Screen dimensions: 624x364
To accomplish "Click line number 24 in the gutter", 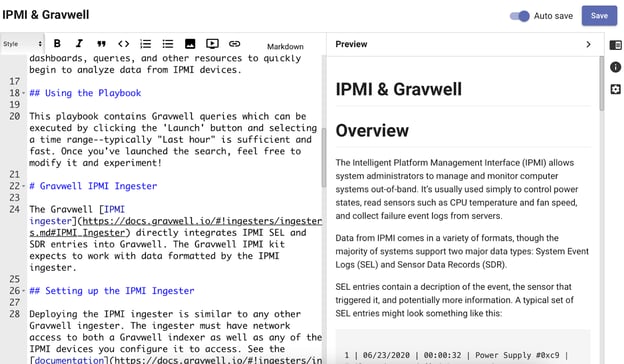I will tap(15, 209).
